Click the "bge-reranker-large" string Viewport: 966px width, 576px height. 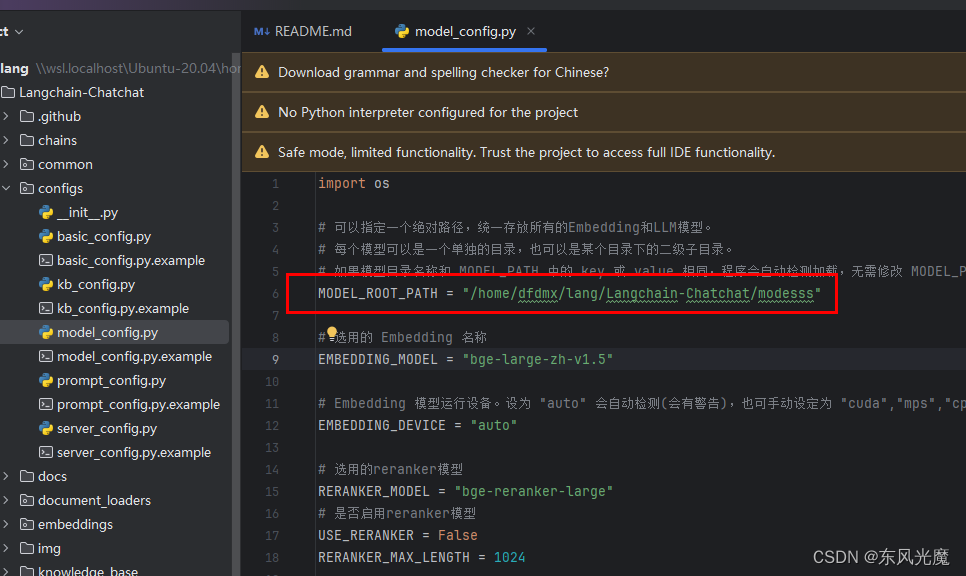pyautogui.click(x=534, y=491)
